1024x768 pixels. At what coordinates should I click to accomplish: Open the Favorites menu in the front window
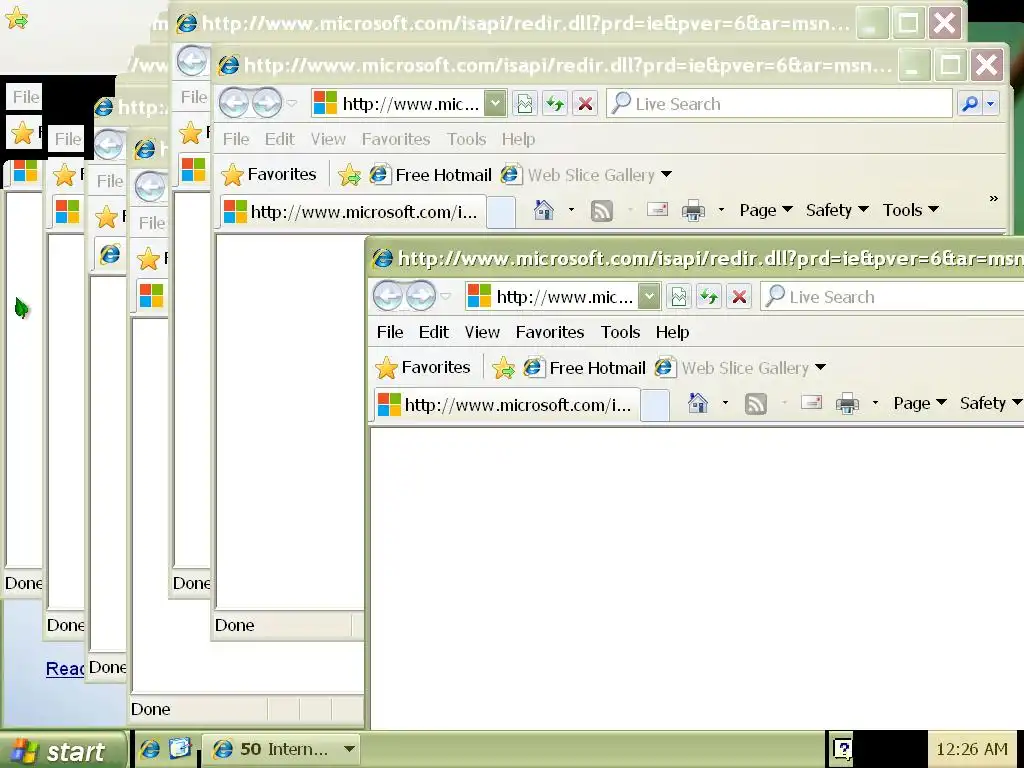550,332
